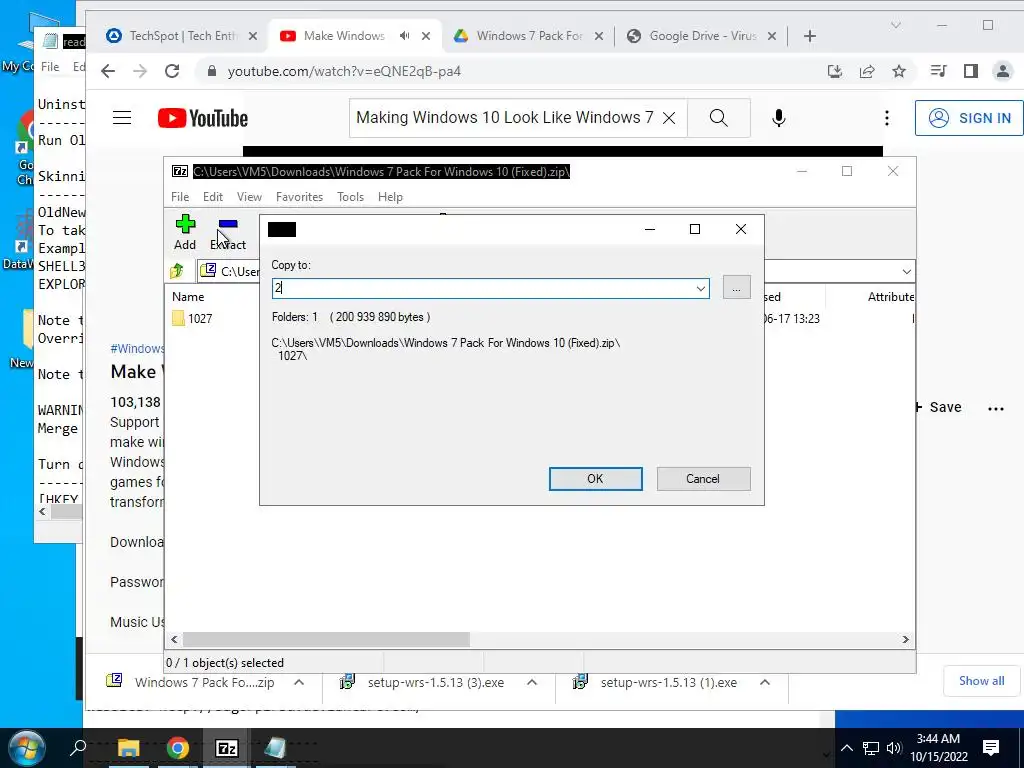Go up one folder in 7-Zip

tap(176, 270)
